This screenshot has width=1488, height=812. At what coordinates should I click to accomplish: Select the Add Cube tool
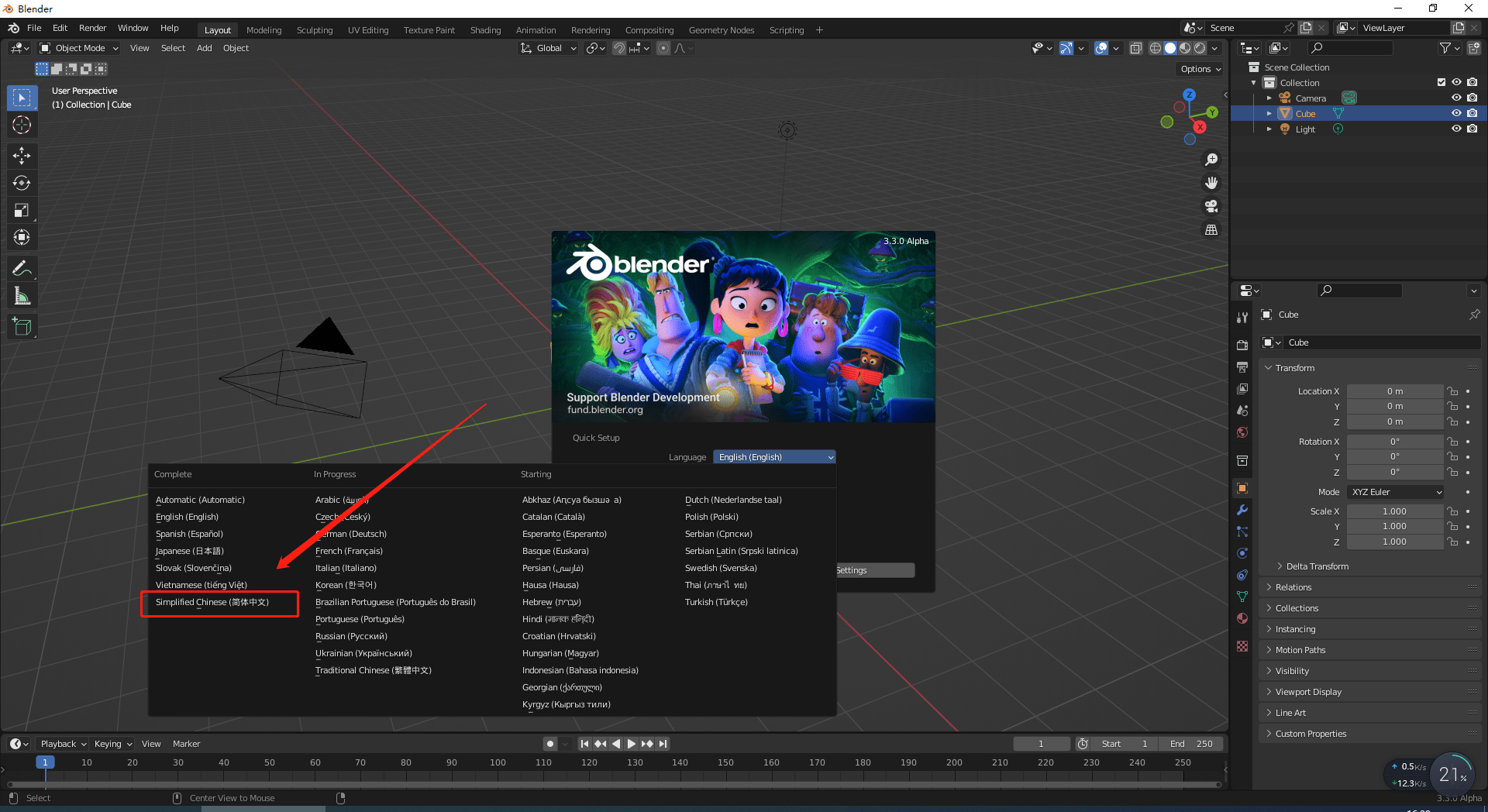click(22, 327)
